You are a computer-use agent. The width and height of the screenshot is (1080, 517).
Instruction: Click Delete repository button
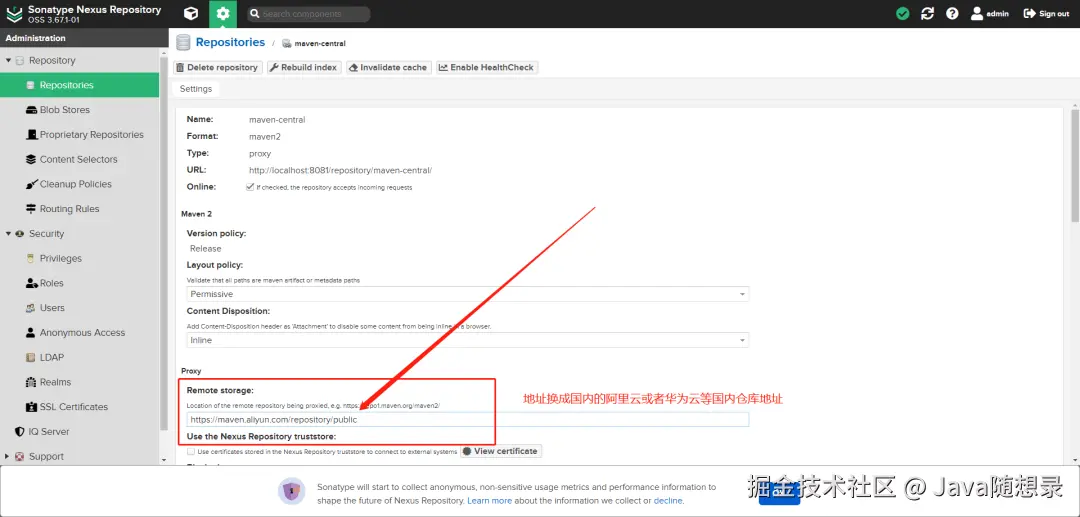pos(217,67)
